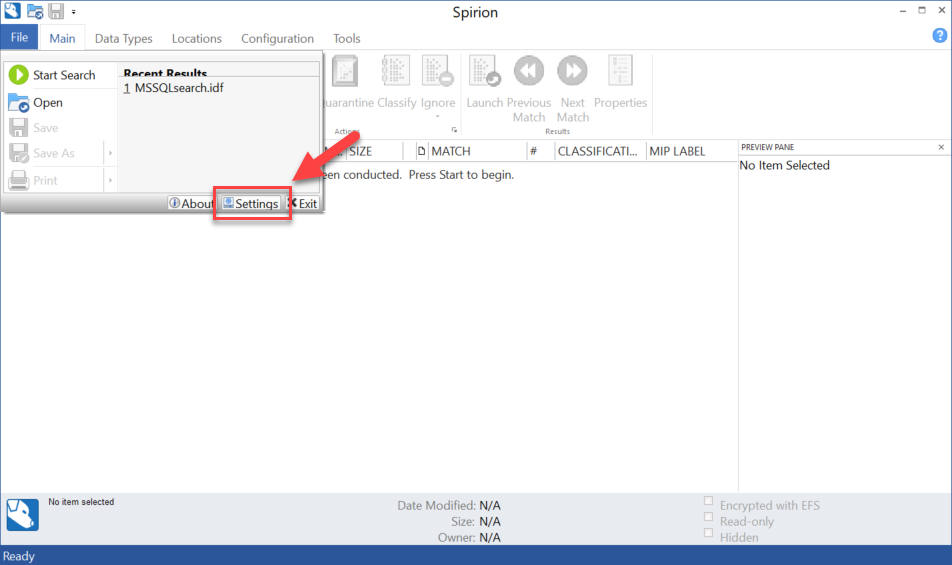Open recent result MSSQLsearch.idf
952x565 pixels.
(173, 88)
